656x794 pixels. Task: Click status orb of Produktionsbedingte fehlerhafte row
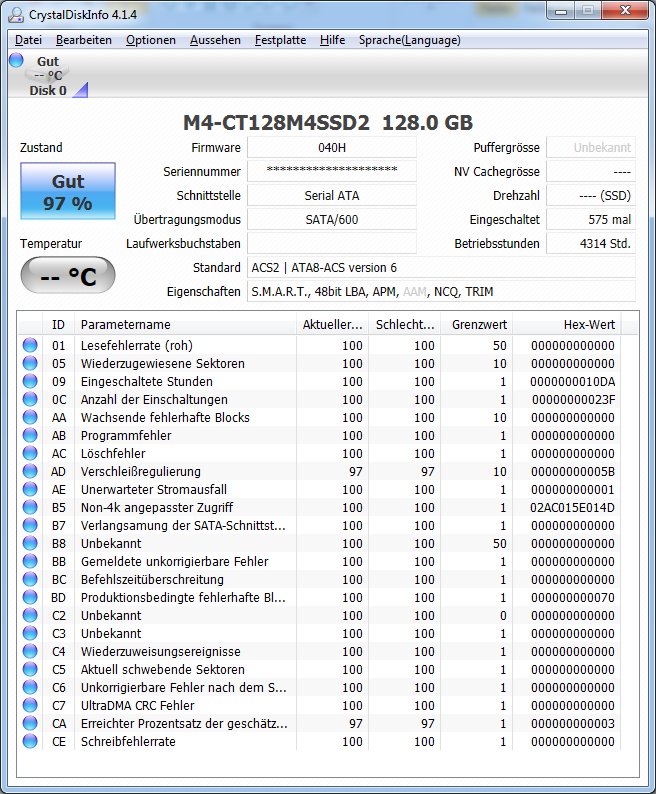[30, 597]
